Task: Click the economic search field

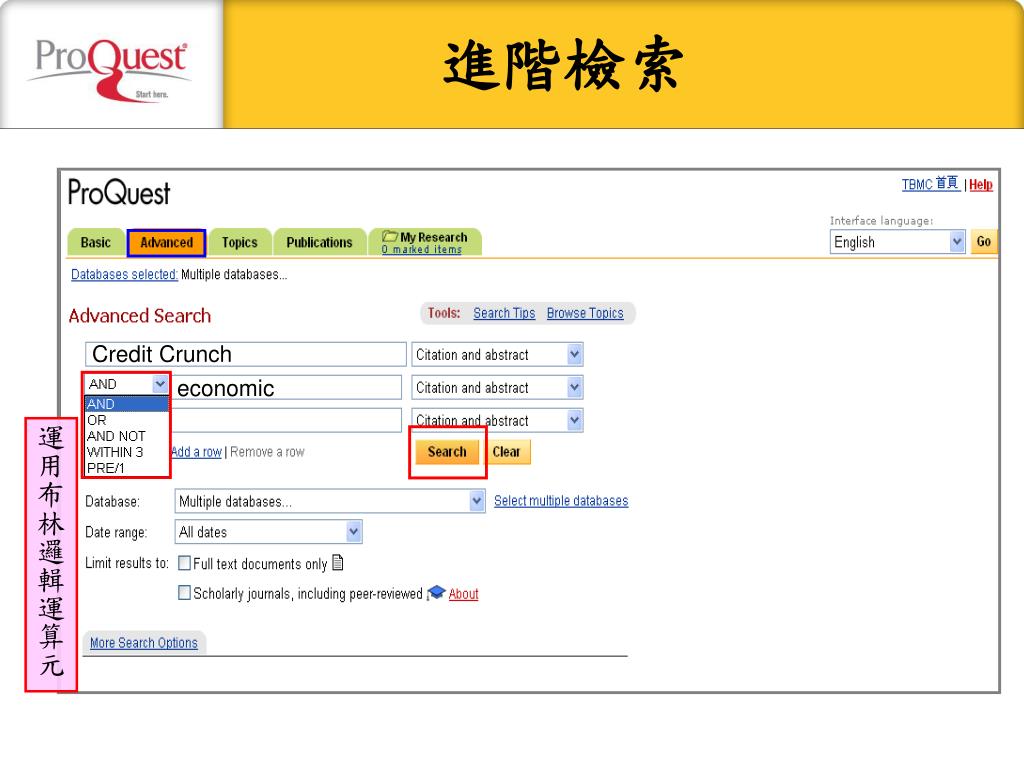Action: (x=287, y=387)
